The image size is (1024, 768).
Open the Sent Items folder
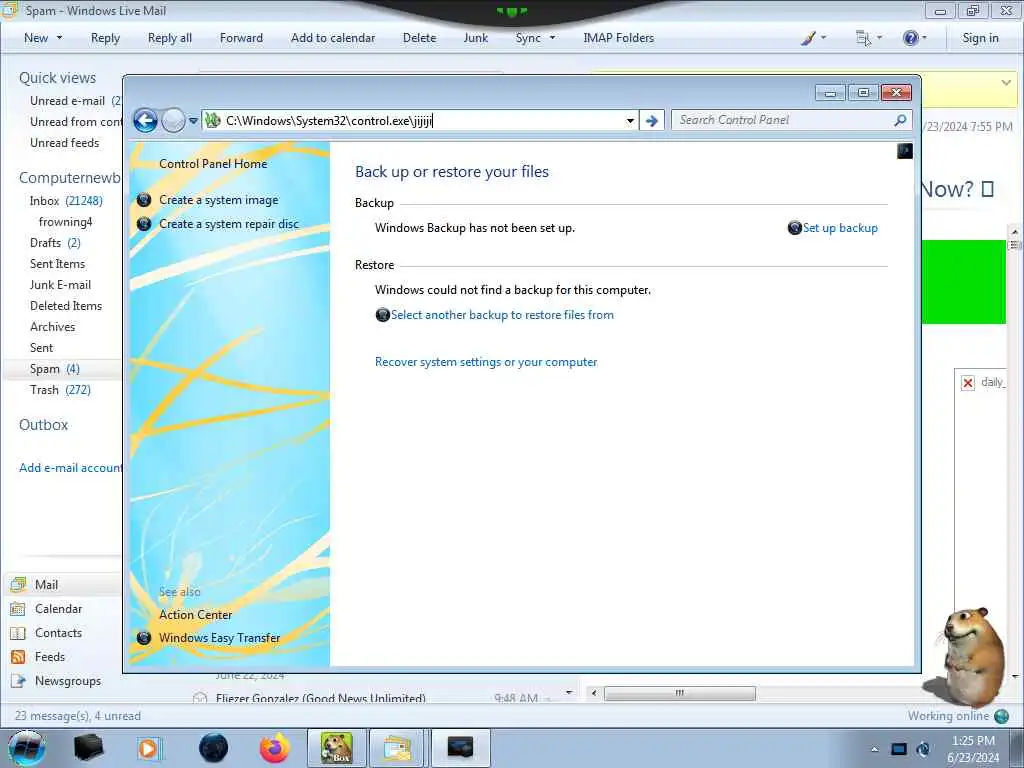(57, 264)
